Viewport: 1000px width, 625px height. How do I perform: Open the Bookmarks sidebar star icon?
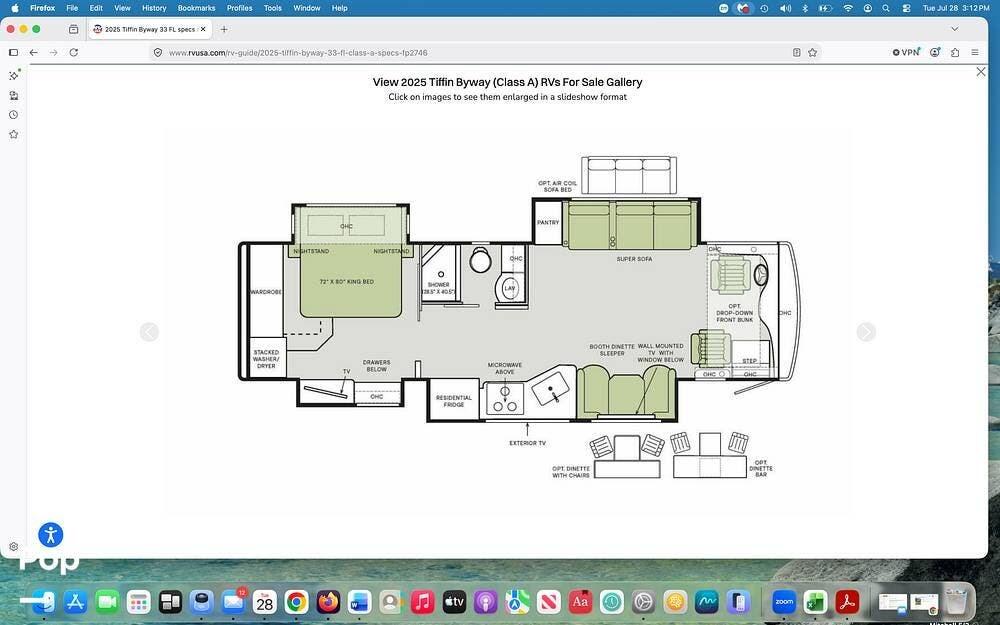click(13, 135)
